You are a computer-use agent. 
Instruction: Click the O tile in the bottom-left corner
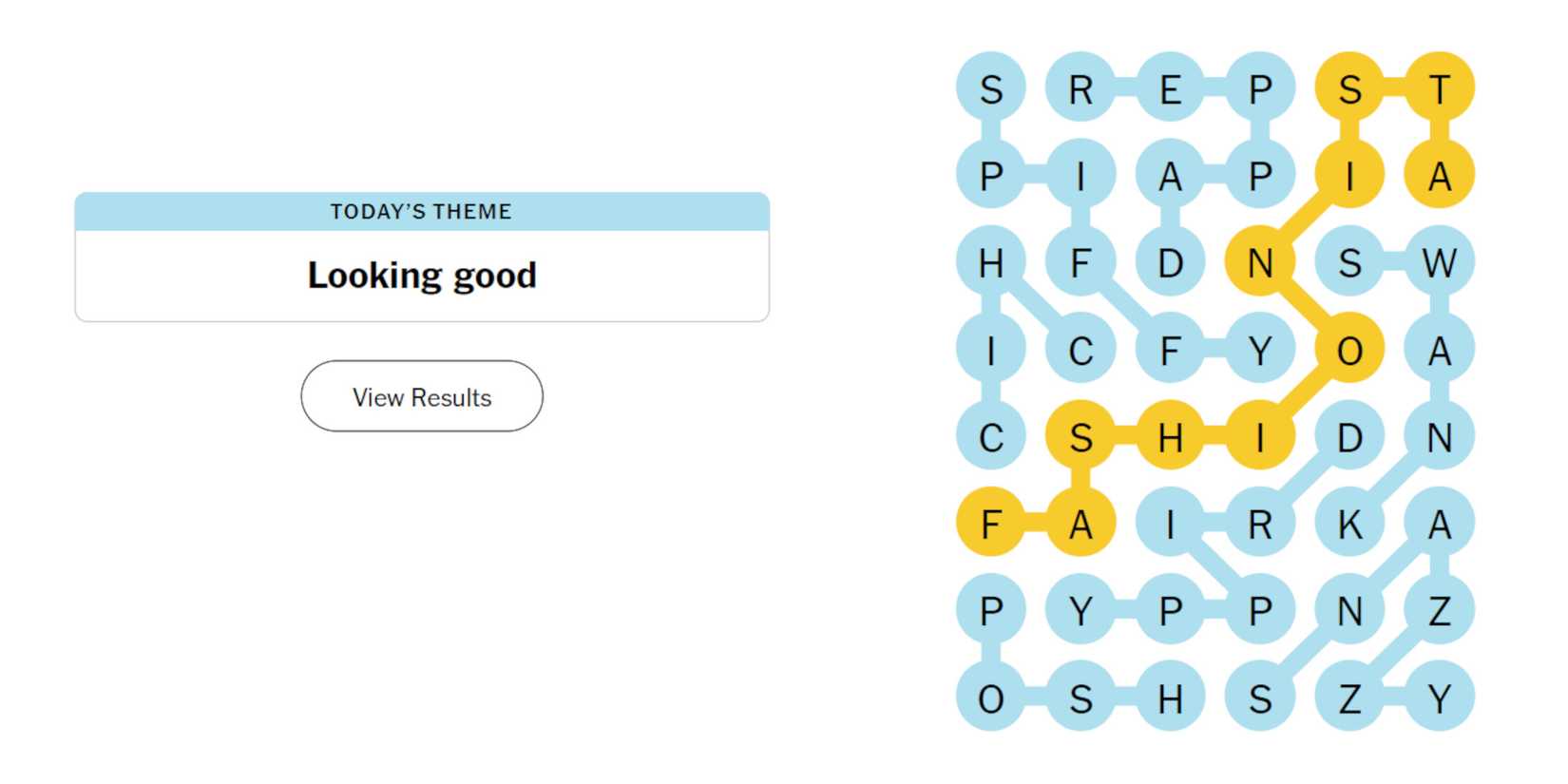pyautogui.click(x=991, y=698)
